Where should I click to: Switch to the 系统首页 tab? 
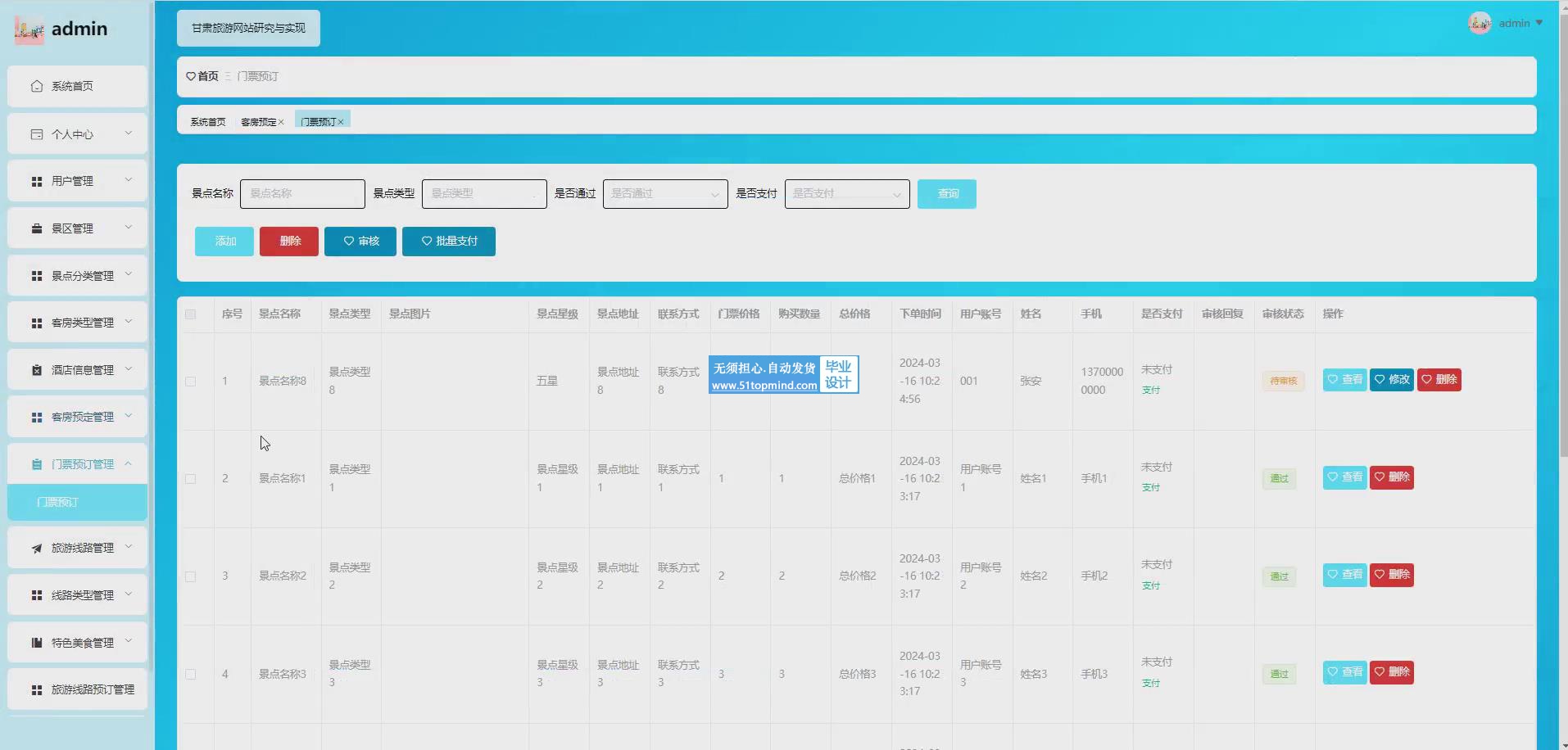tap(208, 122)
